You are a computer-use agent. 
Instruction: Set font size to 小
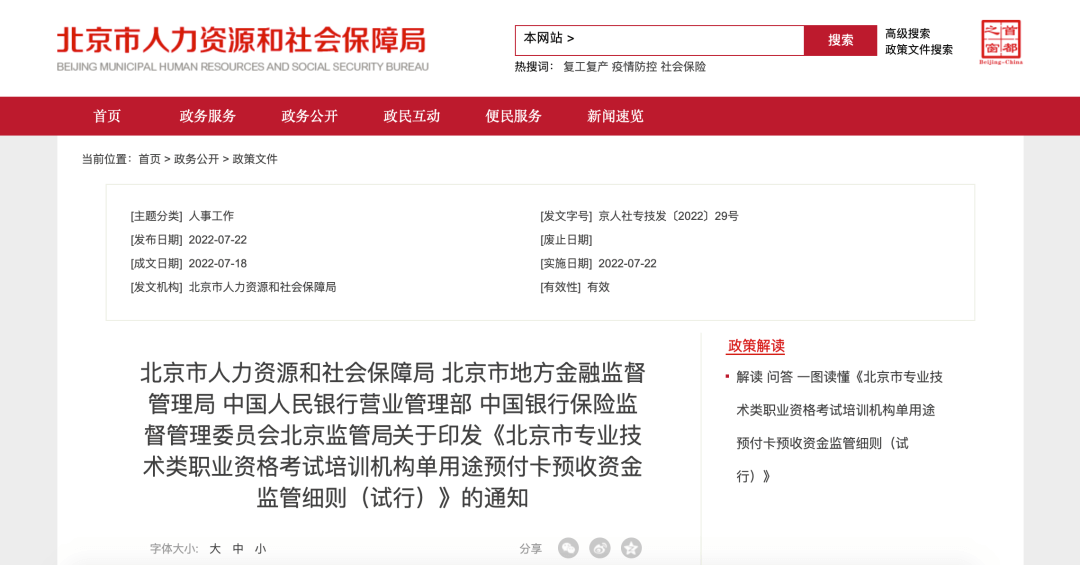260,548
